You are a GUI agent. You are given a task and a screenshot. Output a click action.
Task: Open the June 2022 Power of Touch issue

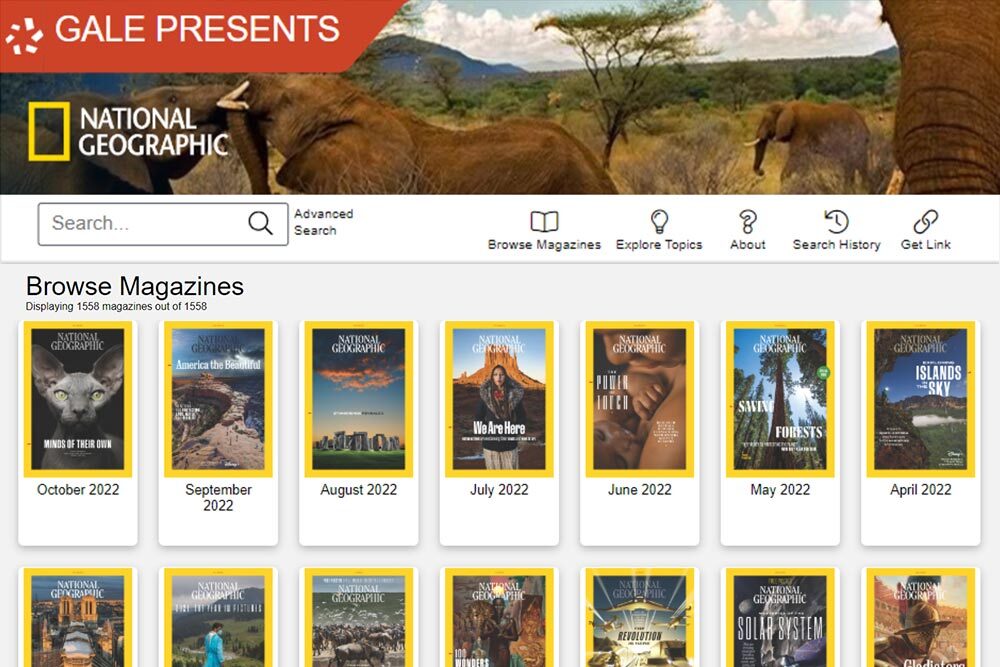coord(639,399)
